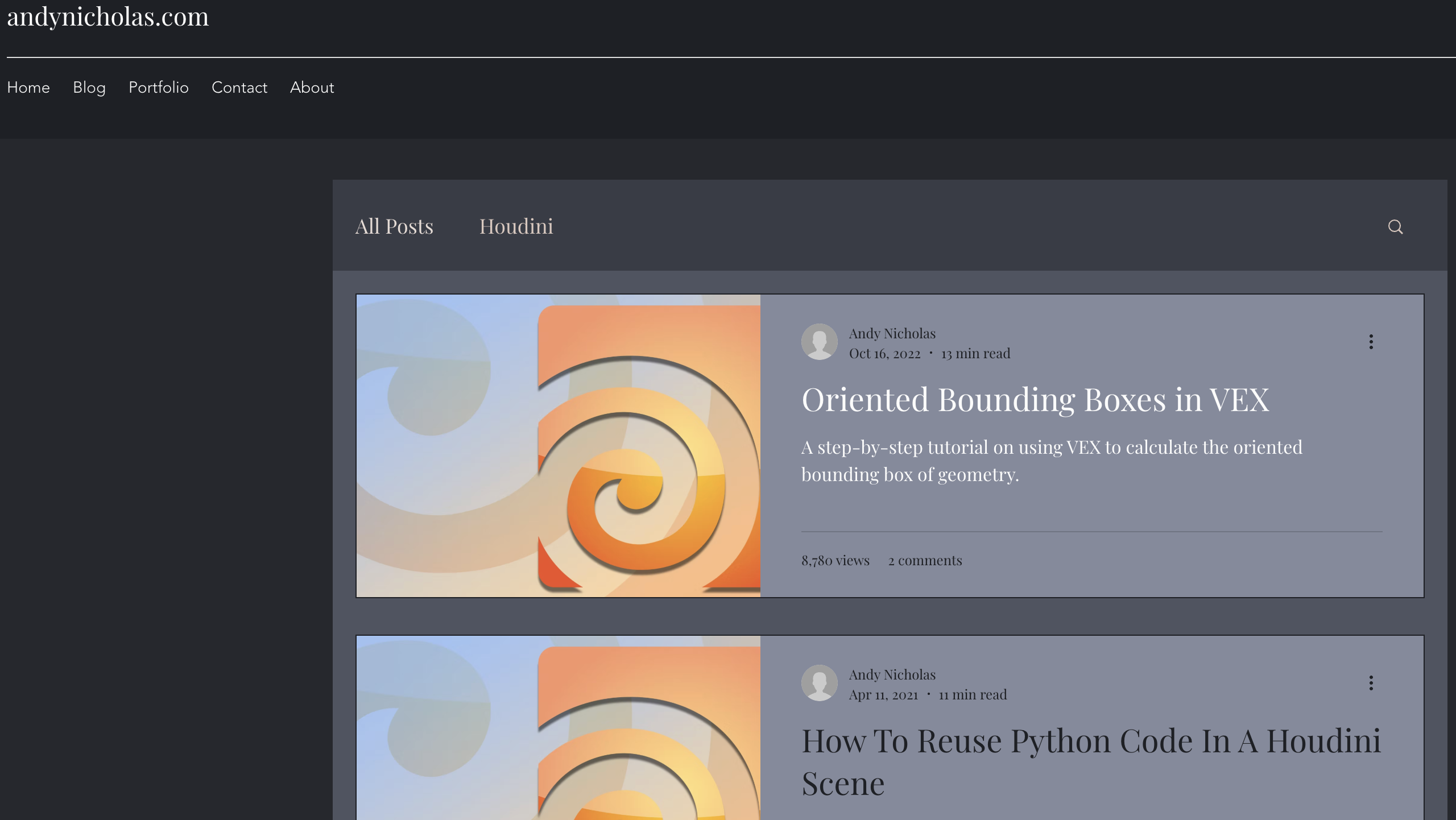Click author avatar on the Oct 16 post

click(x=819, y=342)
